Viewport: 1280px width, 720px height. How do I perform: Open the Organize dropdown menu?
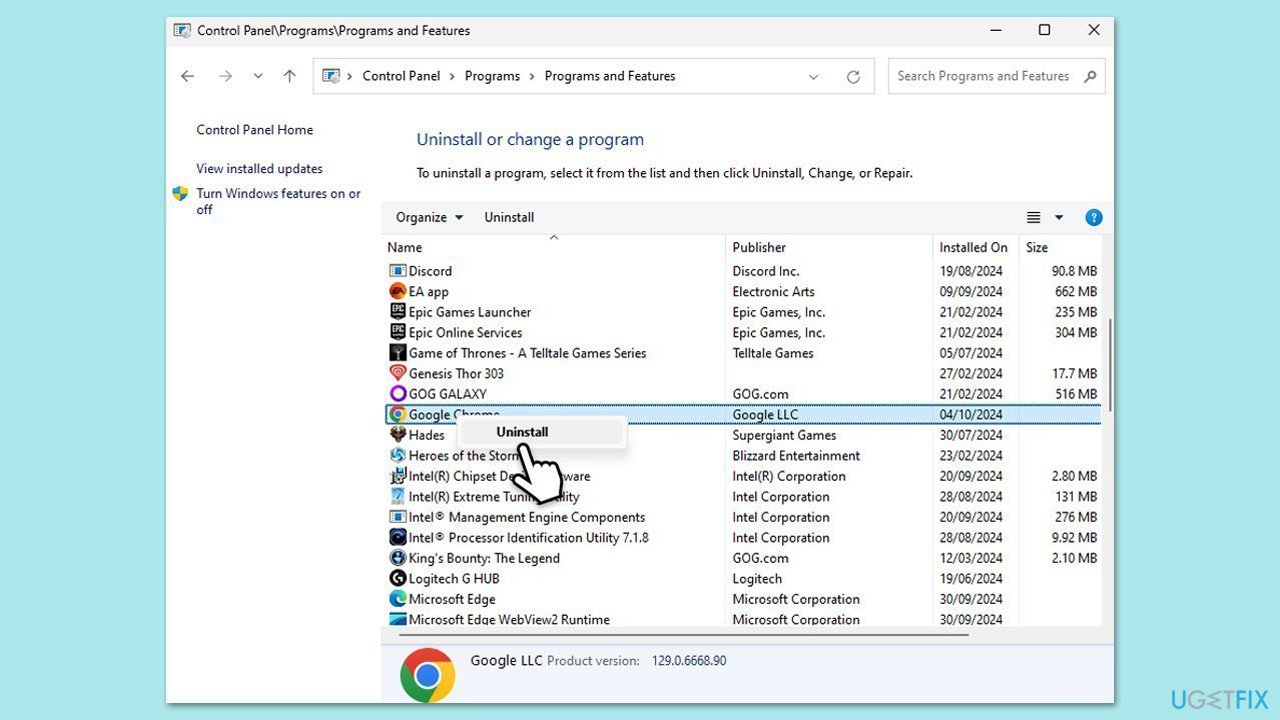(428, 217)
